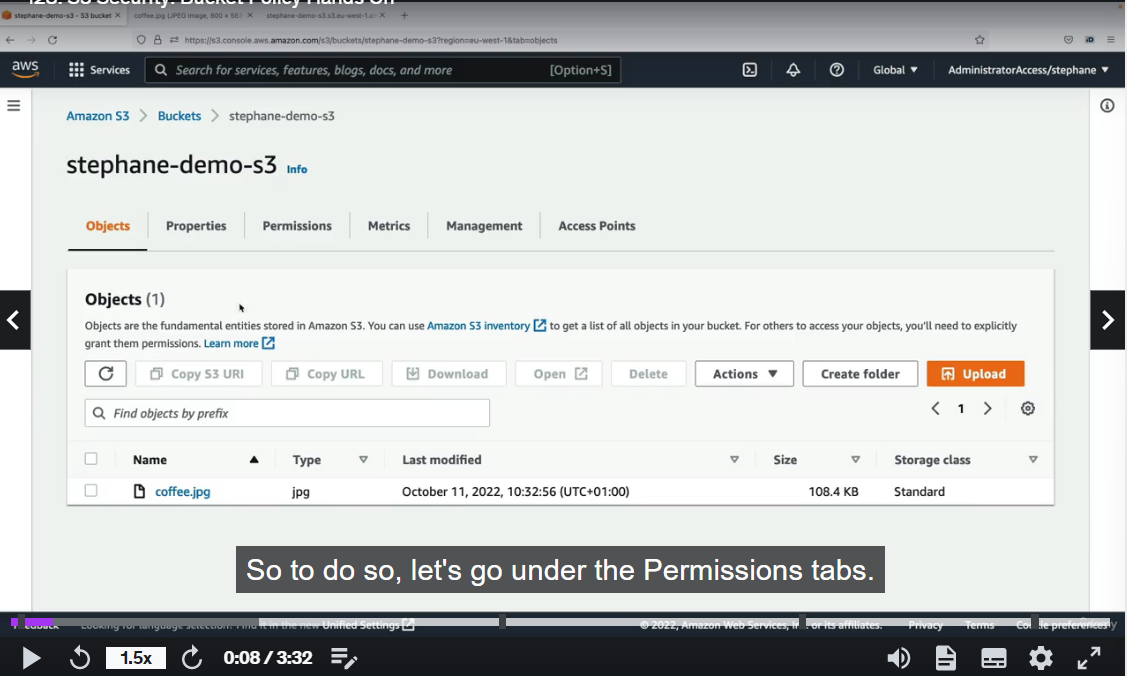Launch AWS CloudShell terminal

(749, 70)
